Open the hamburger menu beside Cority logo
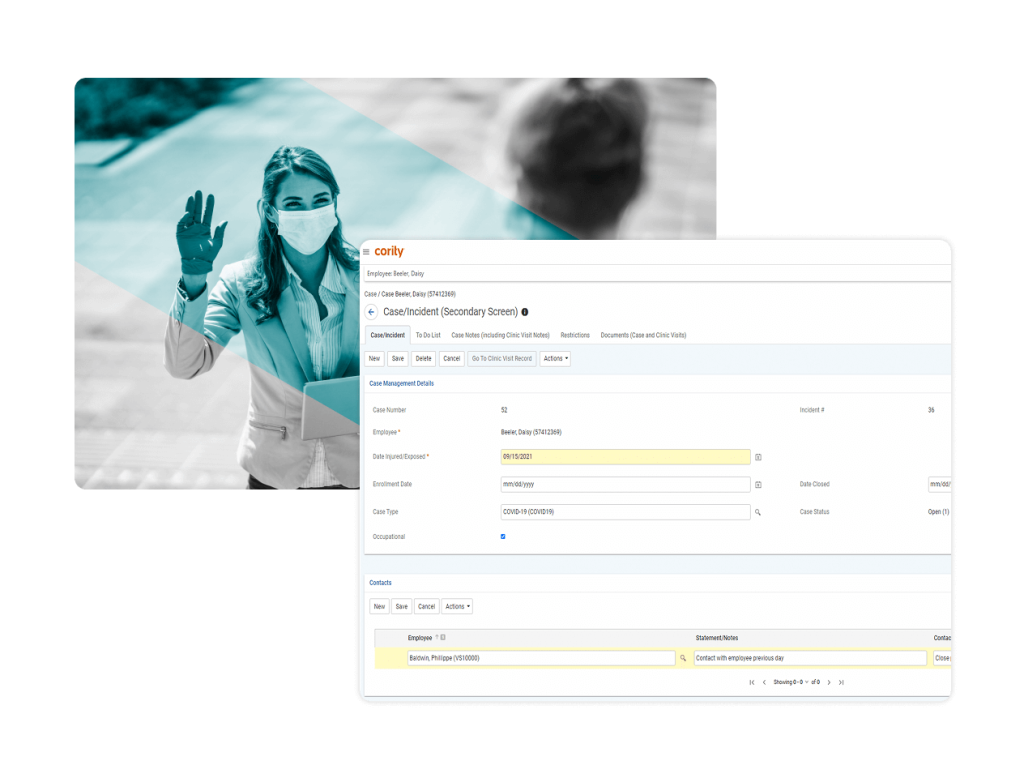1024x778 pixels. [367, 252]
